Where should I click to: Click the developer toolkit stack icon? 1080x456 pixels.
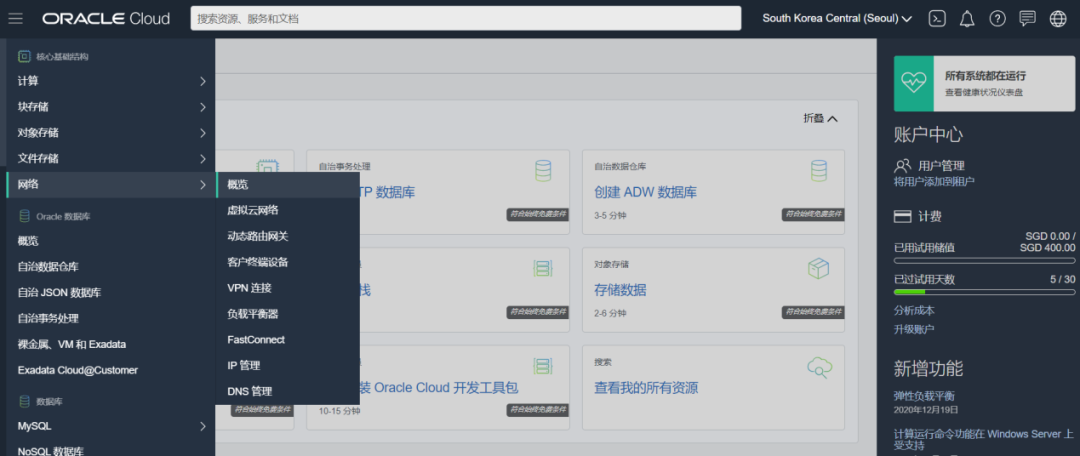tap(543, 367)
